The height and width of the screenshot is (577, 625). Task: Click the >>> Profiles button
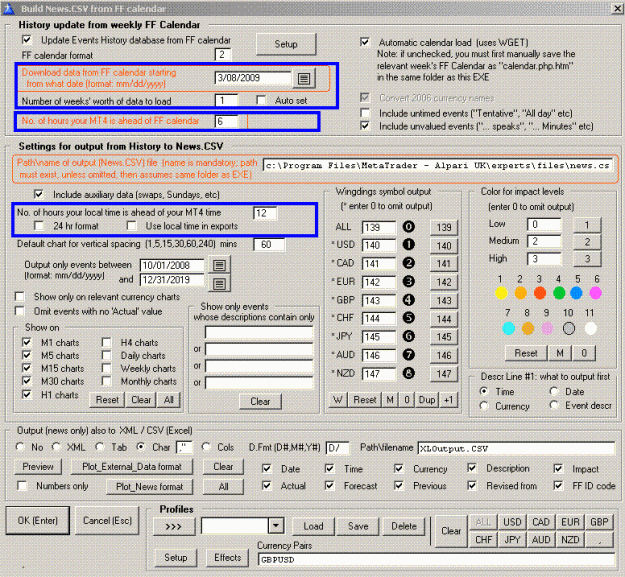pos(174,526)
